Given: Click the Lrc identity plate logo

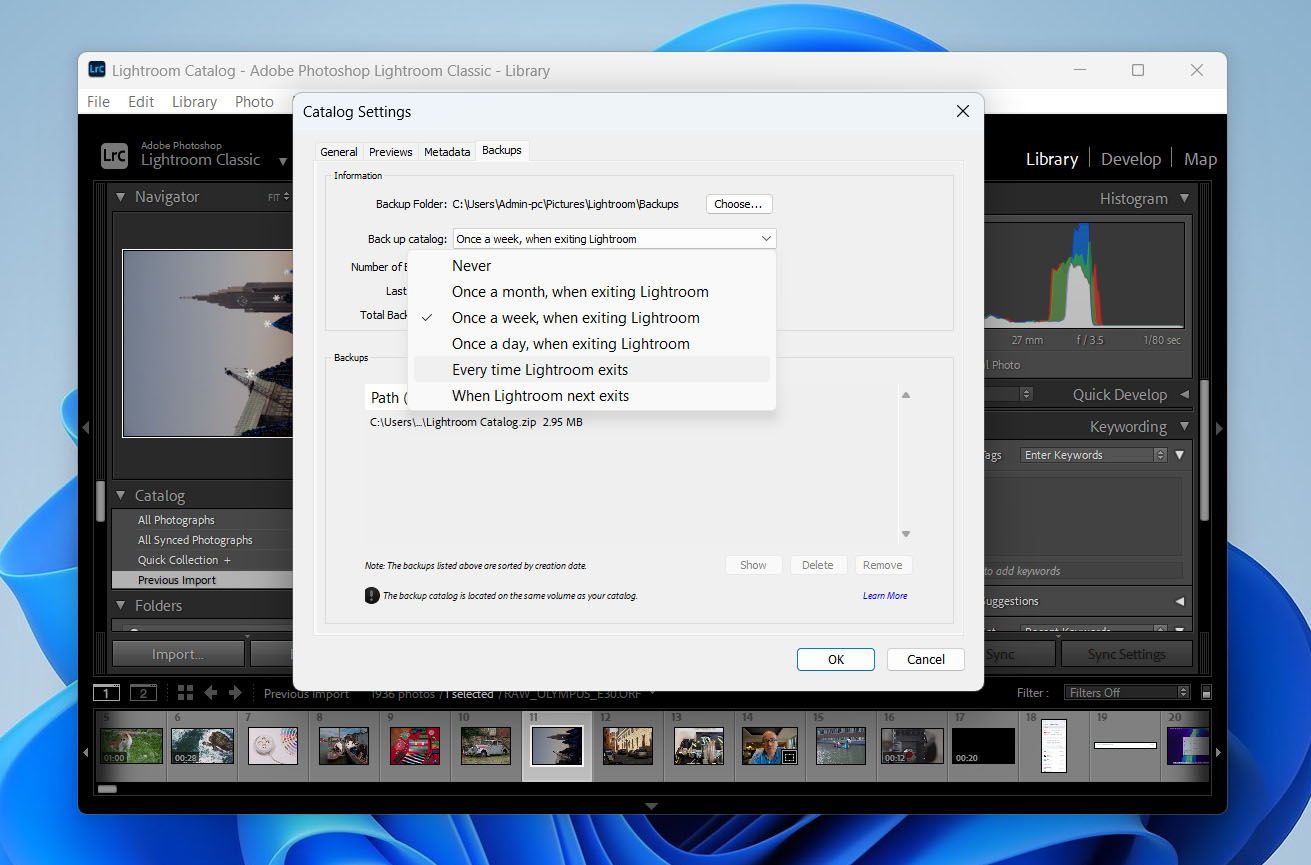Looking at the screenshot, I should (x=115, y=155).
